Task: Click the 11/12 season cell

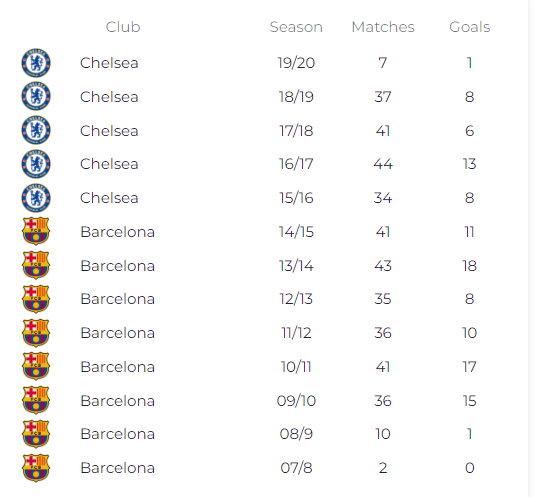Action: (296, 333)
